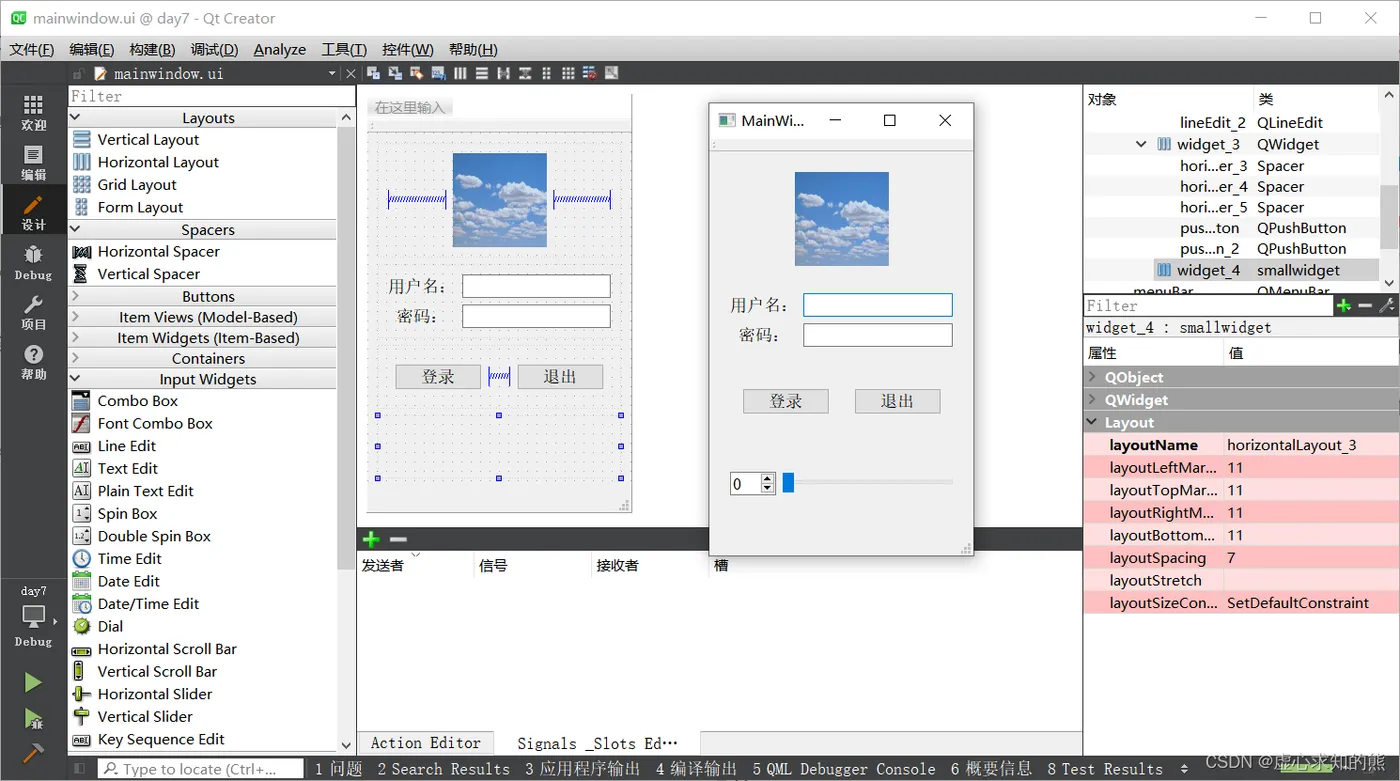Switch to 编辑 edit mode
This screenshot has width=1400, height=781.
33,162
